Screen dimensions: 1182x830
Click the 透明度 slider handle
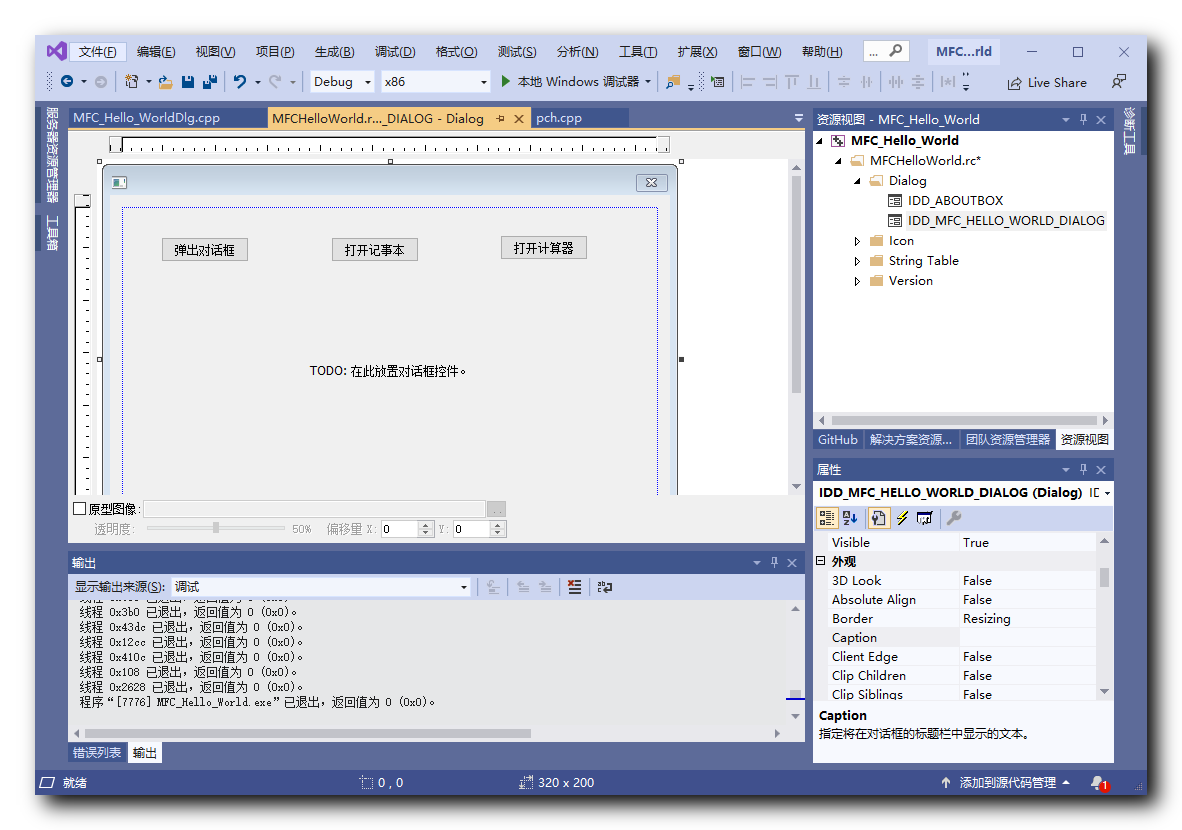[x=215, y=528]
